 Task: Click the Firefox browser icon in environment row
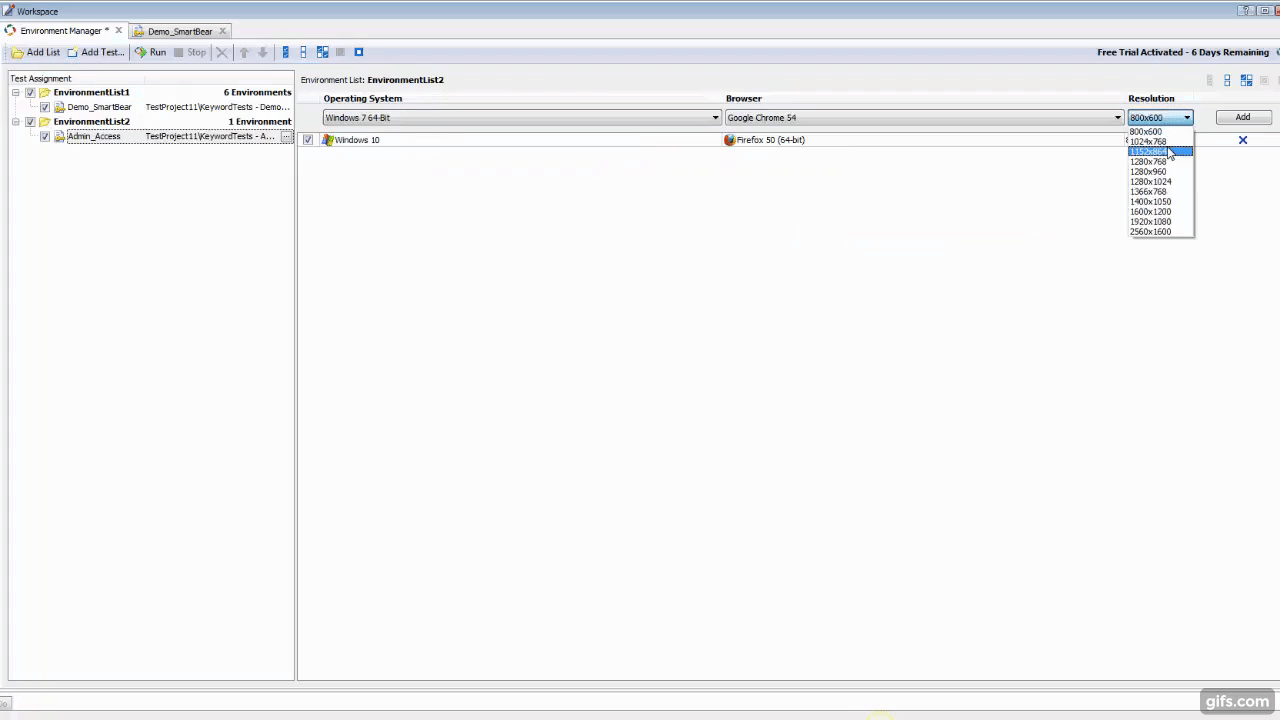pyautogui.click(x=729, y=140)
